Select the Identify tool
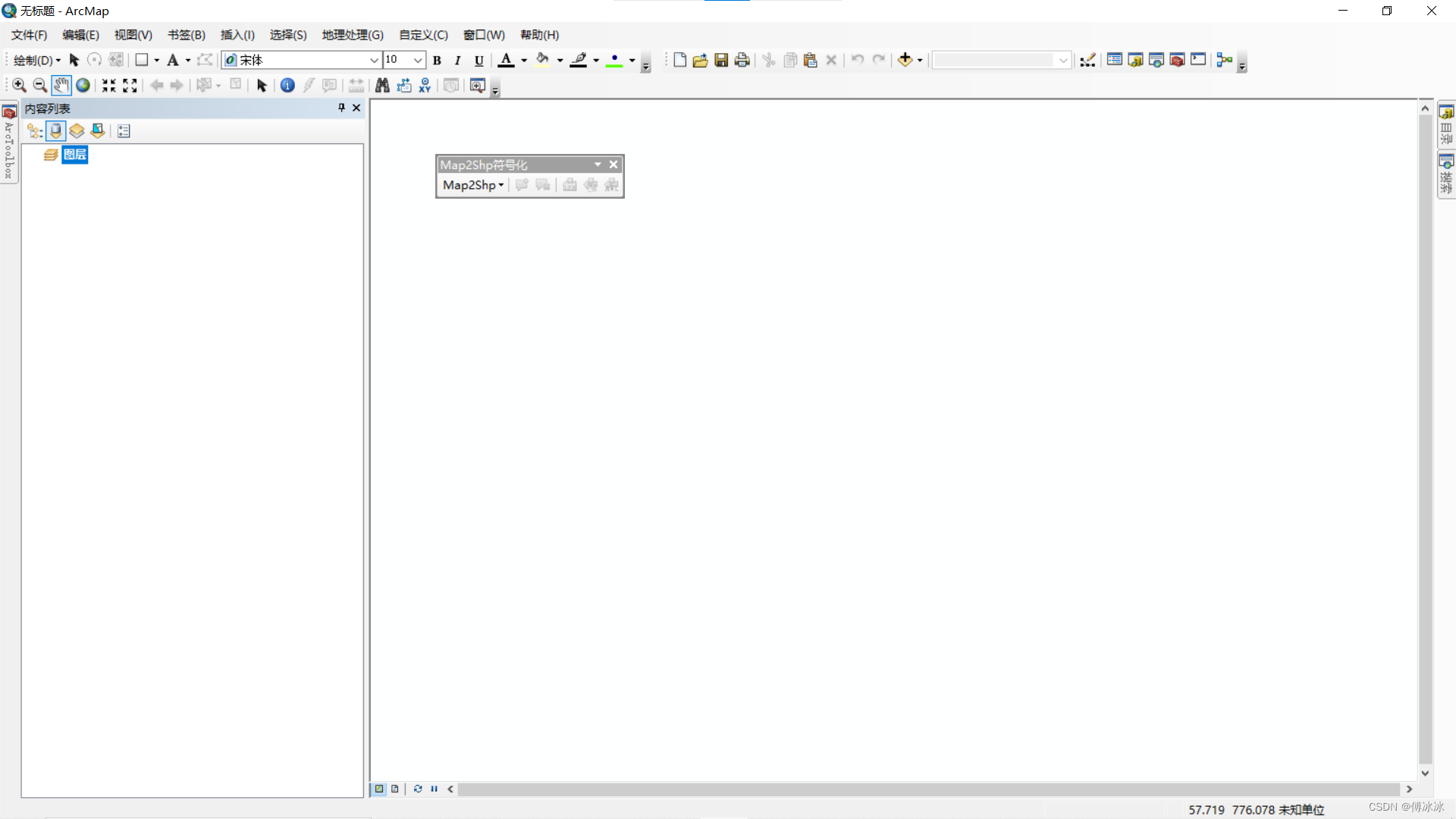1456x819 pixels. (x=287, y=86)
